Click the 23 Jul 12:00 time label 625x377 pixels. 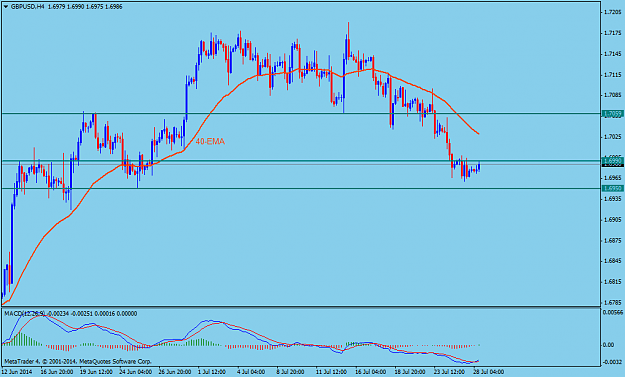coord(449,372)
